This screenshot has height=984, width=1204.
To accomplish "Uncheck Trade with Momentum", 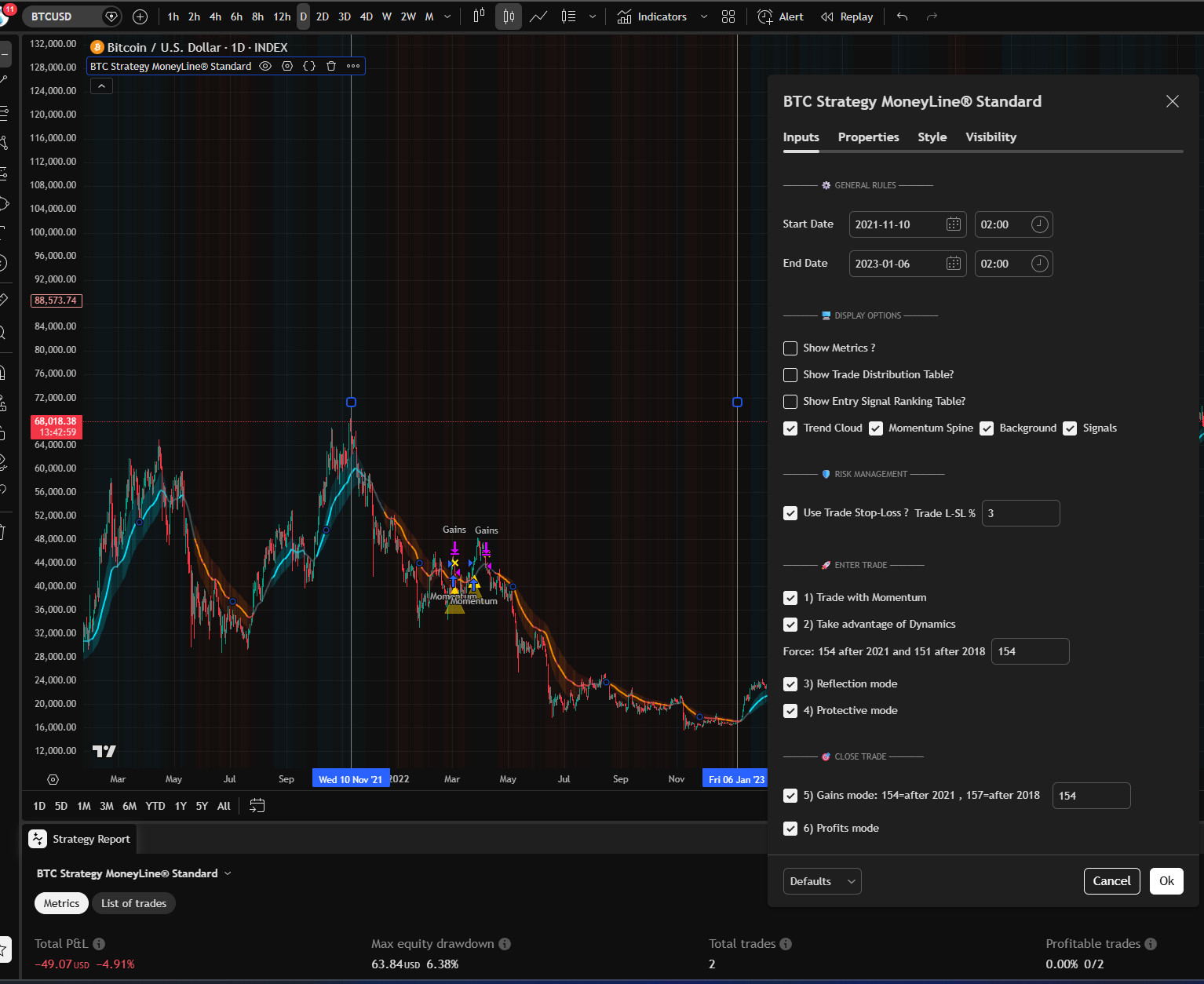I will pos(790,598).
